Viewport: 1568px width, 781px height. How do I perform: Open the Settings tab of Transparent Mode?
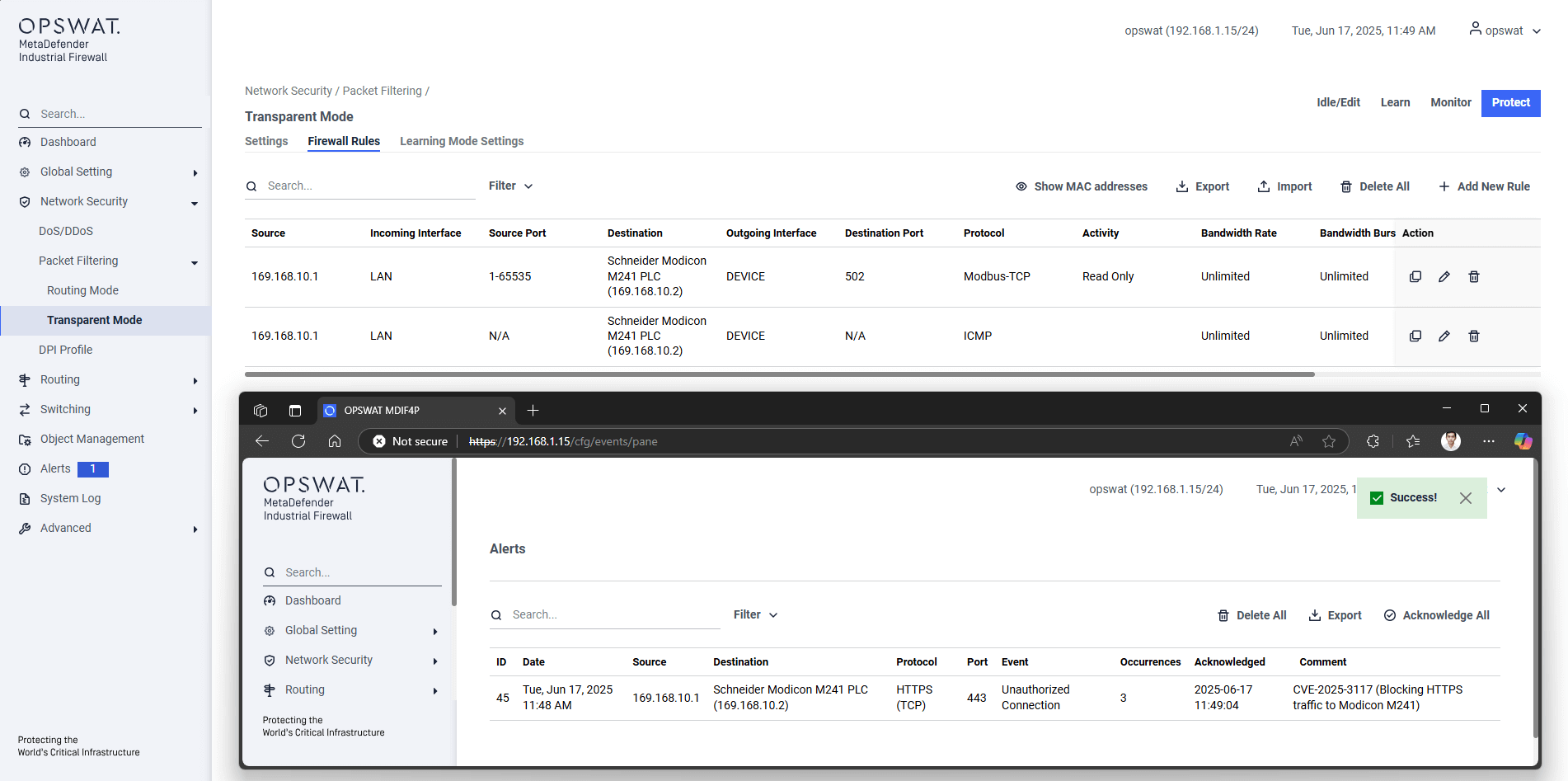[265, 141]
